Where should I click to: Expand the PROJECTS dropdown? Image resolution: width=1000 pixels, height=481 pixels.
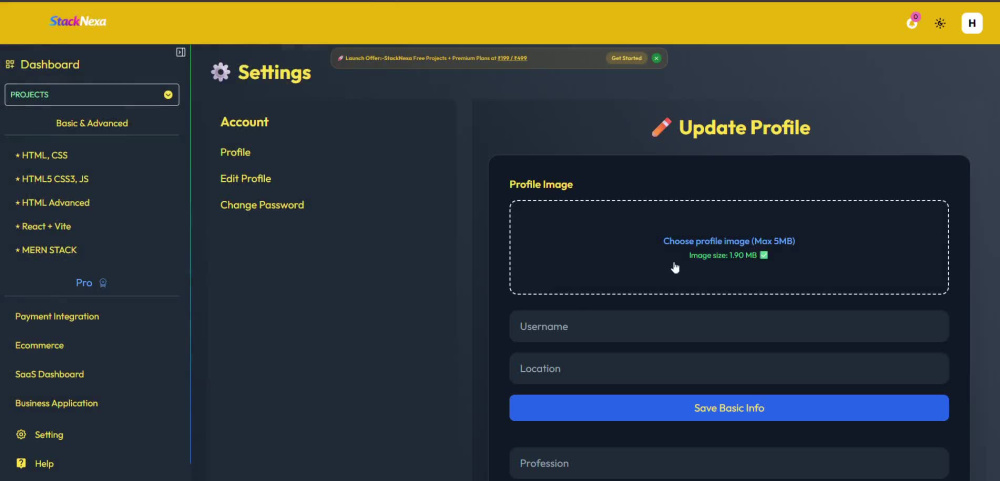(x=92, y=94)
